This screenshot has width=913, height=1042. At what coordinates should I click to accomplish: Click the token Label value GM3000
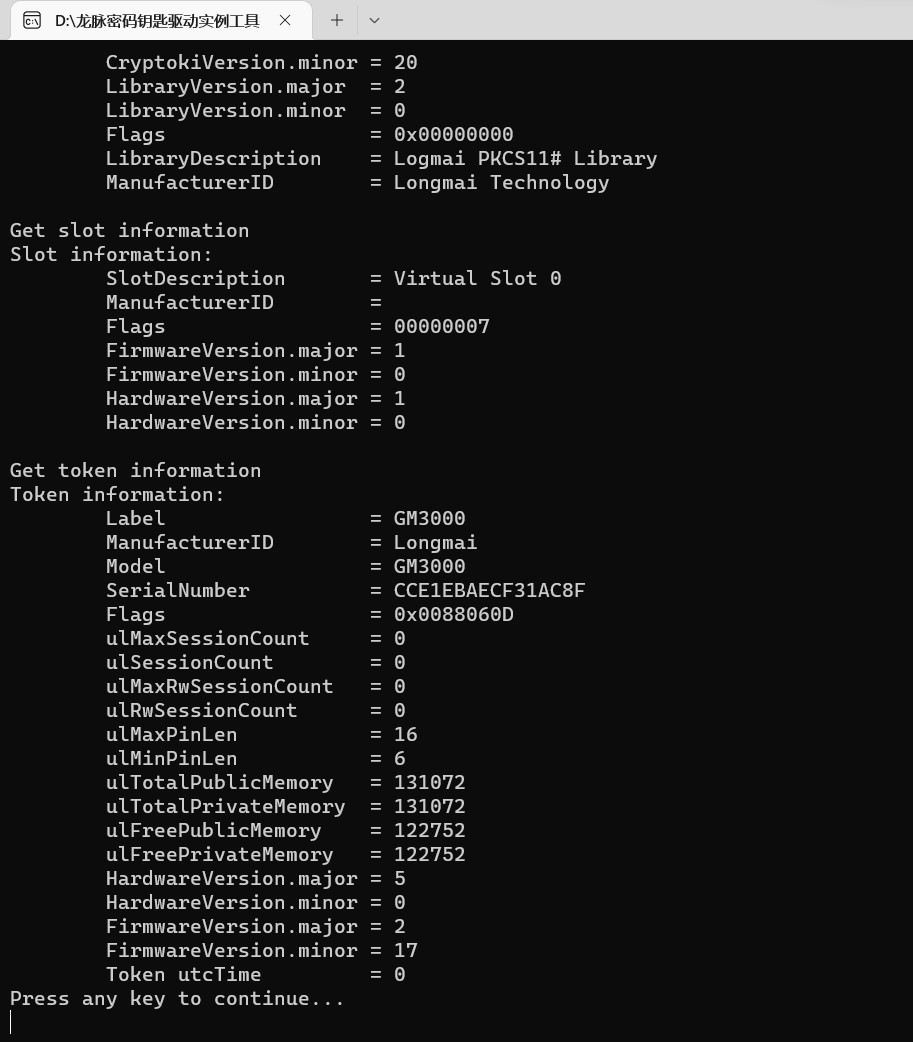coord(429,518)
